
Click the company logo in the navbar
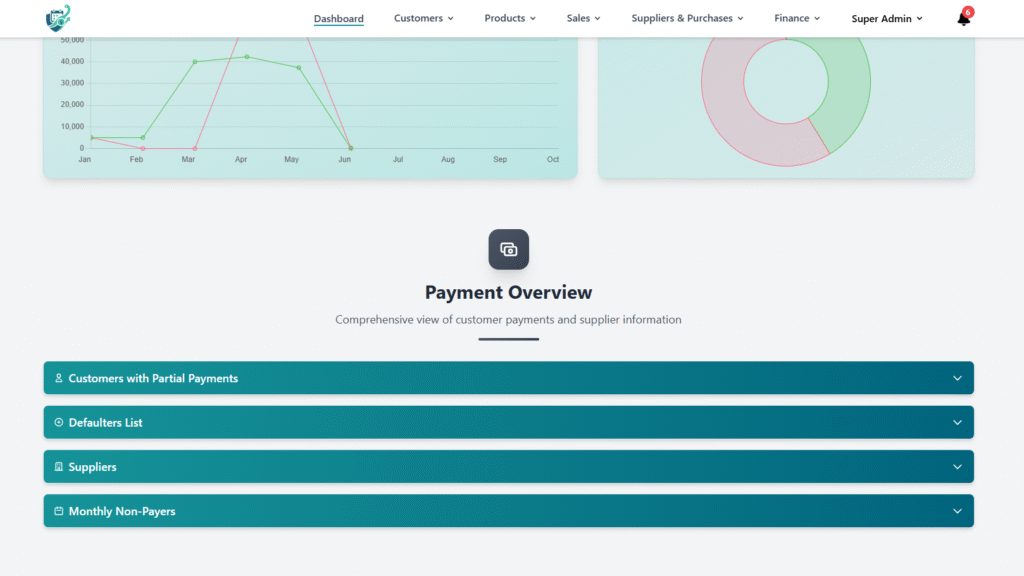pos(58,18)
